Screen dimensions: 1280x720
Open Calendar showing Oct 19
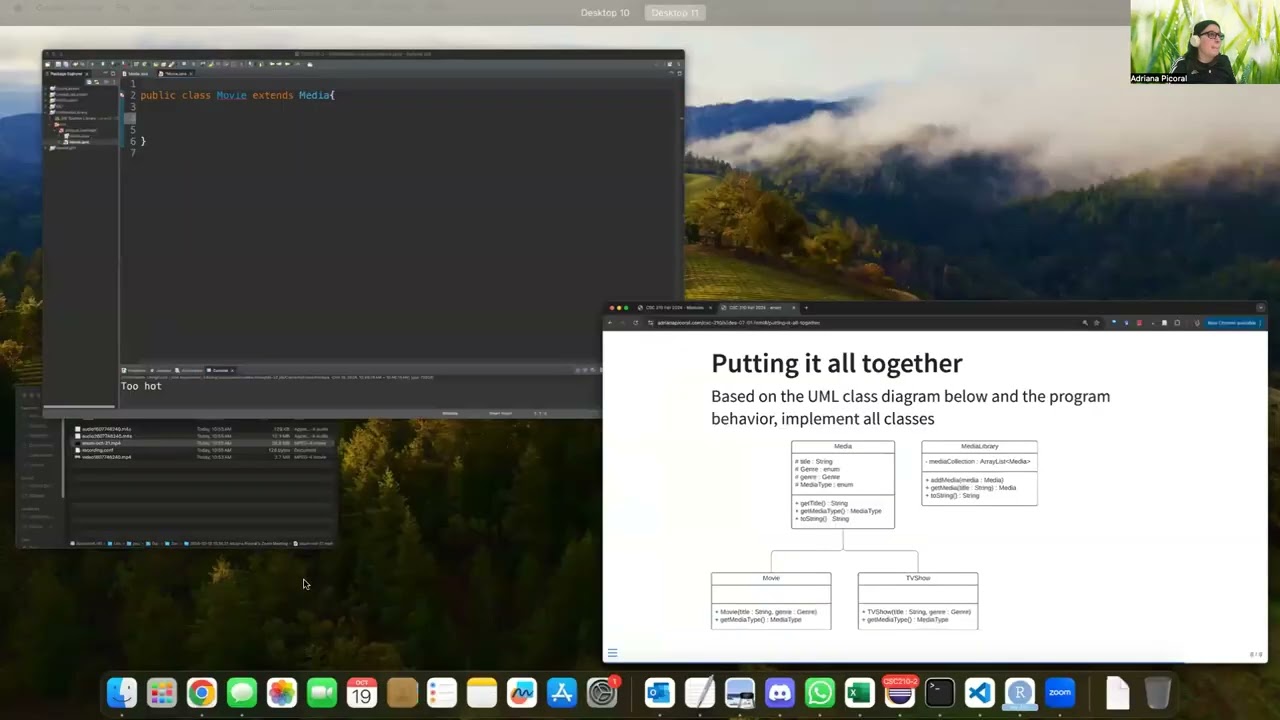362,692
